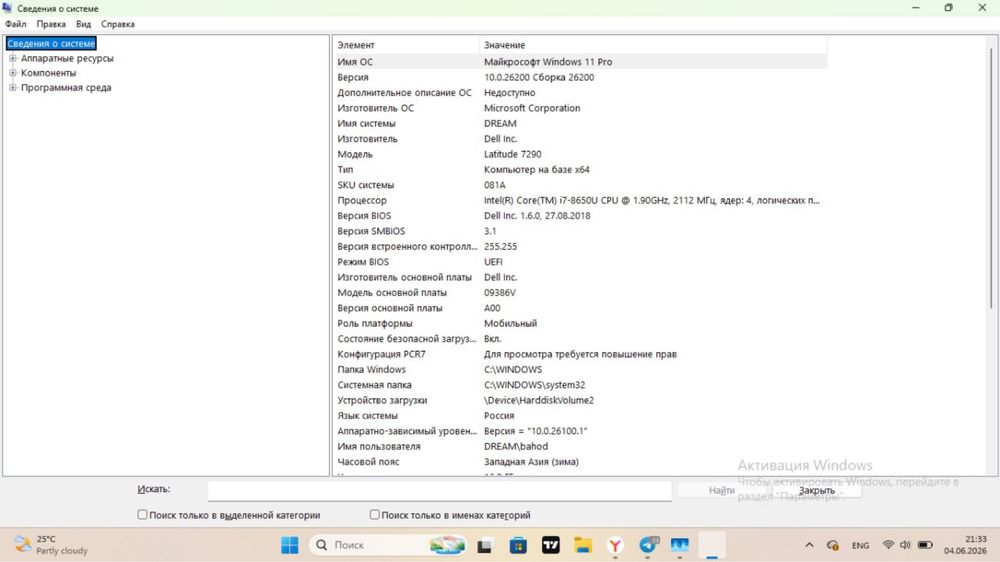
Task: Select the SKU системы row
Action: 580,185
